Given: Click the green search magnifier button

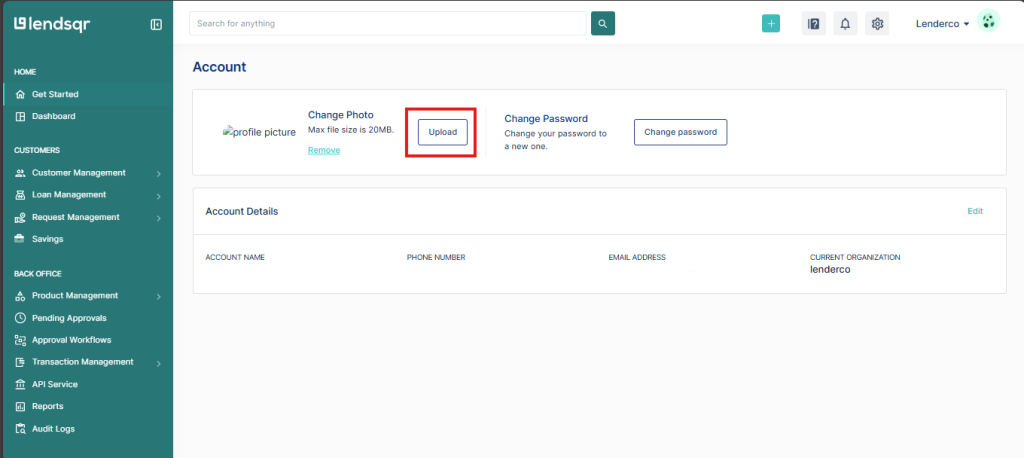Looking at the screenshot, I should 603,23.
